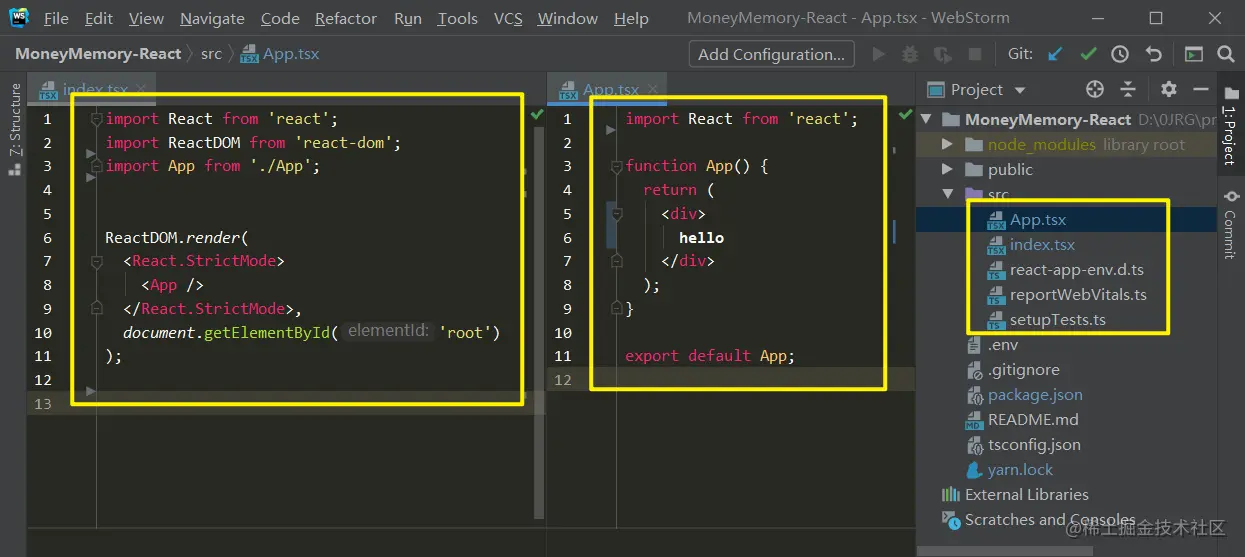Click the green inspection checkmark in index.tsx editor
Viewport: 1245px width, 557px height.
tap(537, 115)
